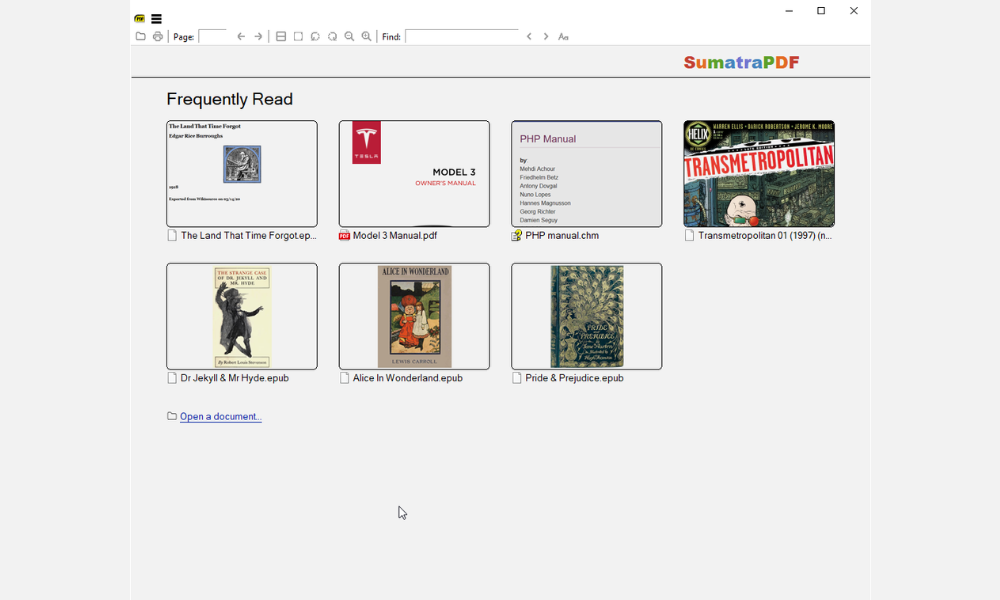Maximize the SumatraPDF window
1000x600 pixels.
pos(821,11)
